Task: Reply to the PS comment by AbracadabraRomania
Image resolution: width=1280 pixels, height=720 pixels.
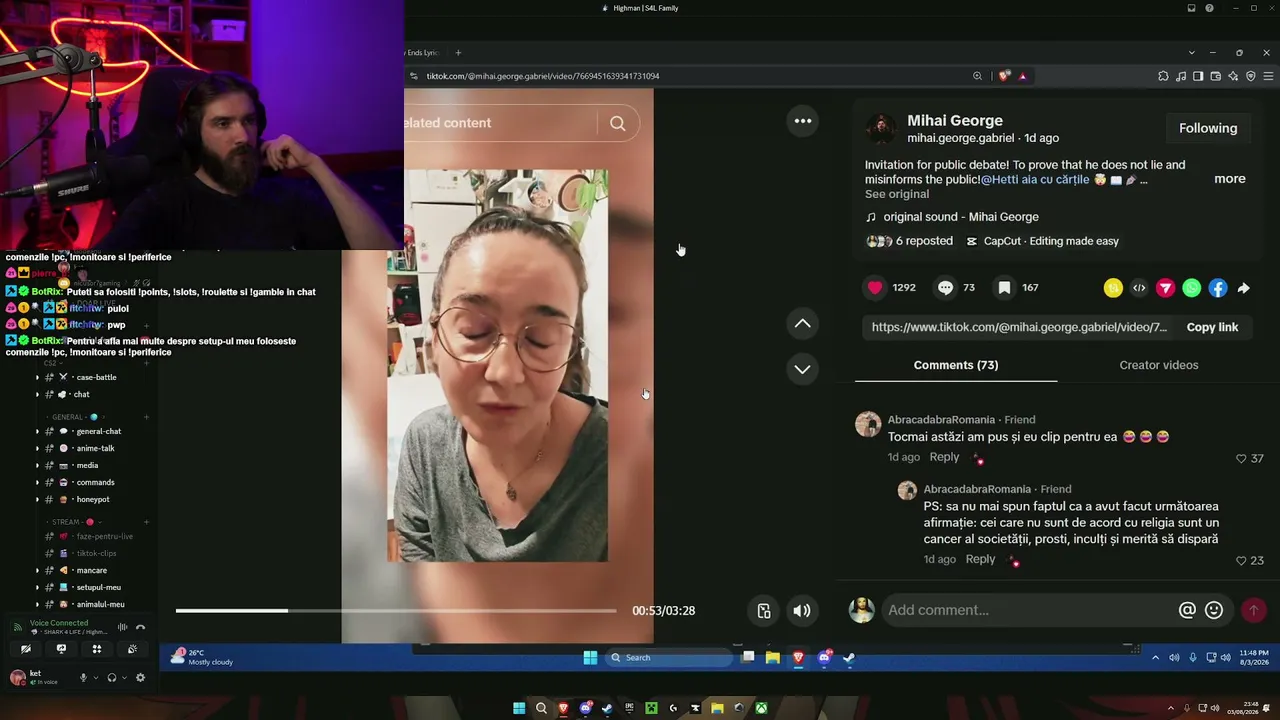Action: coord(980,559)
